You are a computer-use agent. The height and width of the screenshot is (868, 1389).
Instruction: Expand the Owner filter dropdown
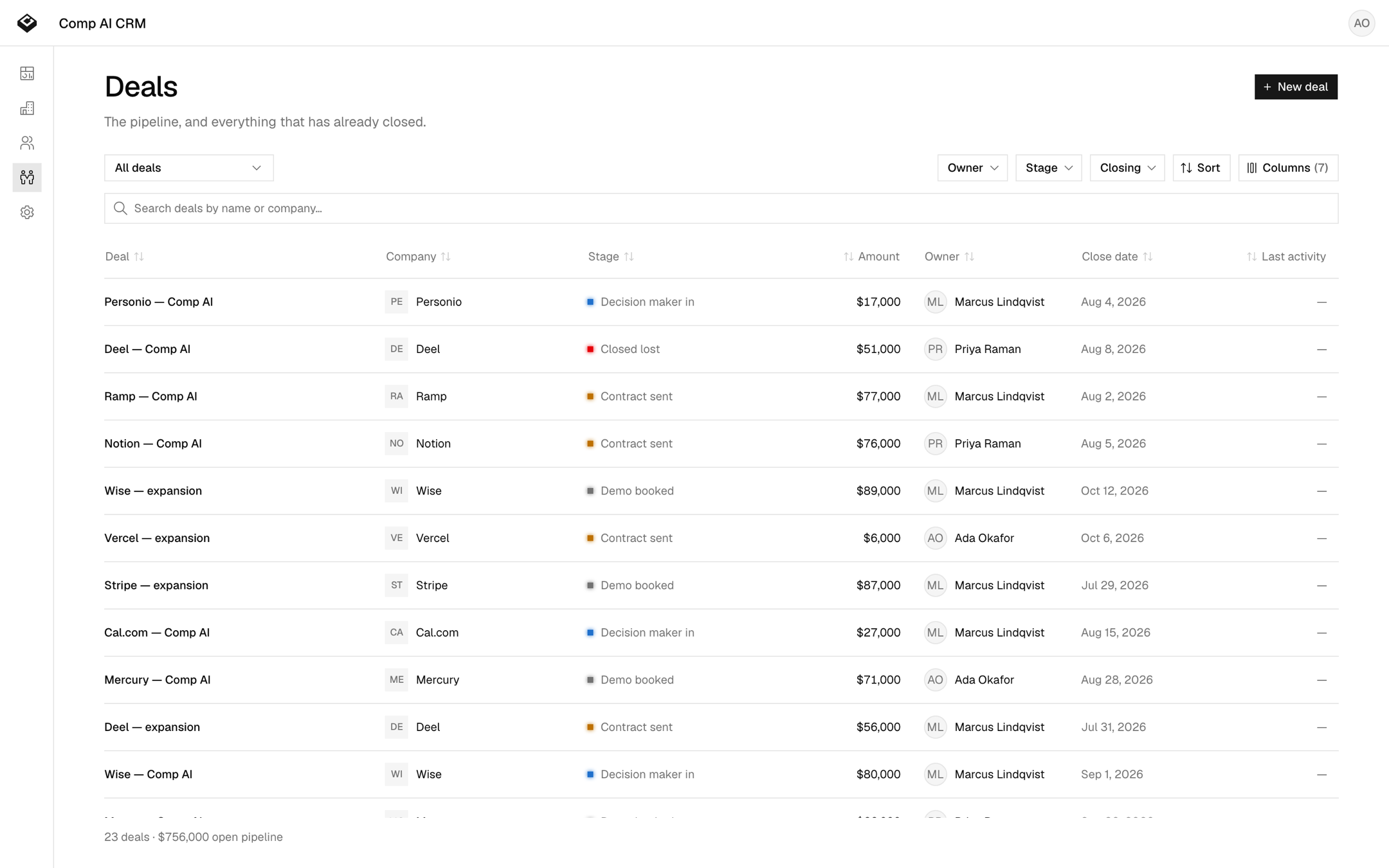[x=972, y=168]
